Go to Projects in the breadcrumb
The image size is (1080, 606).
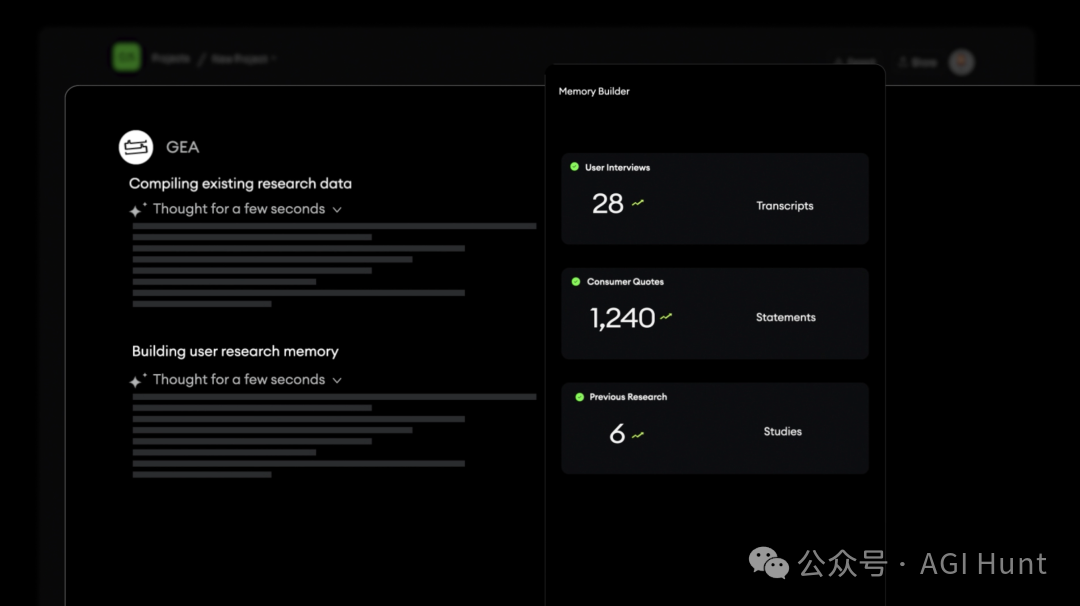(x=170, y=59)
